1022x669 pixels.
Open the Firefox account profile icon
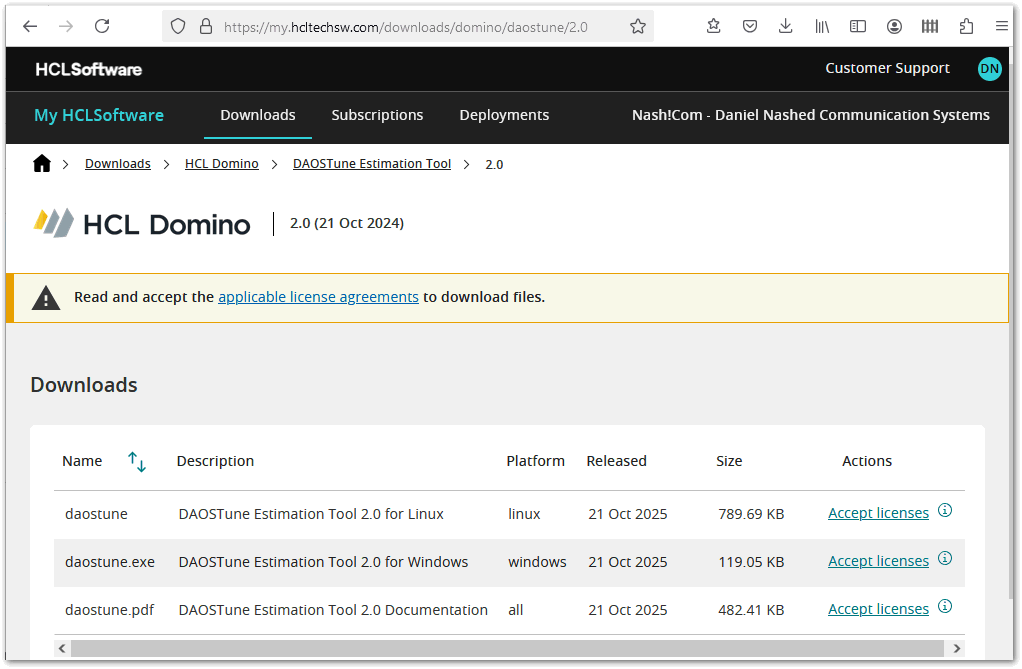[x=894, y=27]
